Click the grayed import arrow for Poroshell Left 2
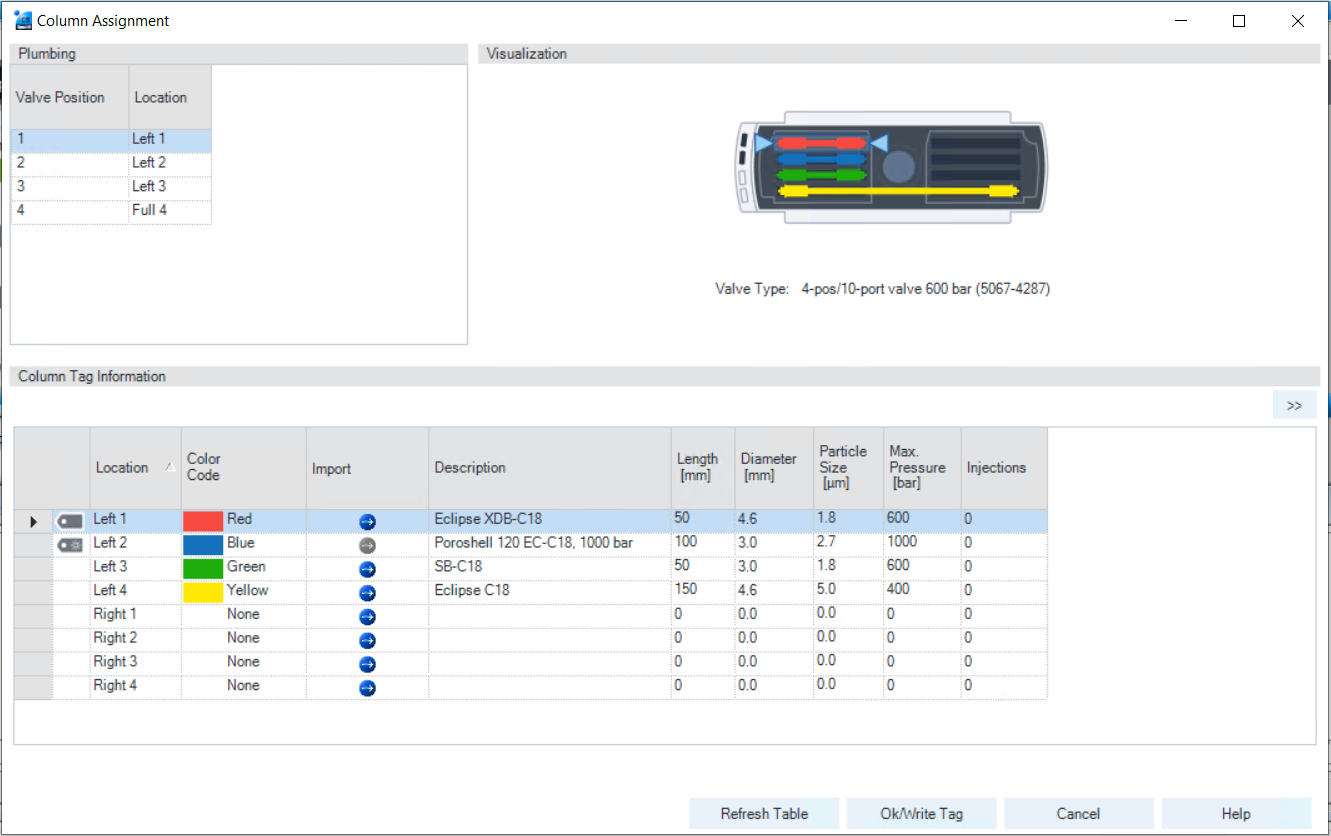 coord(367,544)
